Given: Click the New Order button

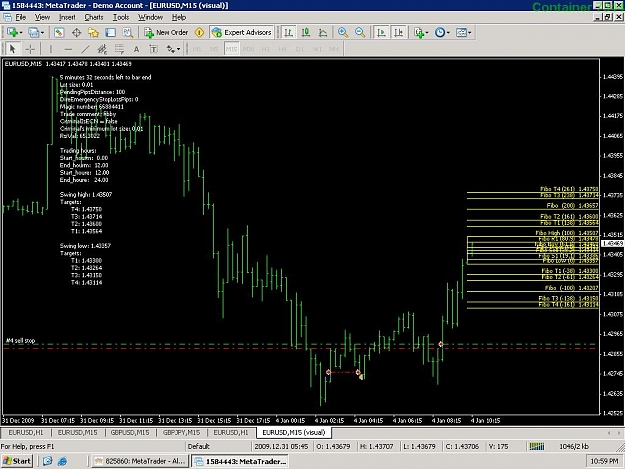Looking at the screenshot, I should click(x=167, y=32).
